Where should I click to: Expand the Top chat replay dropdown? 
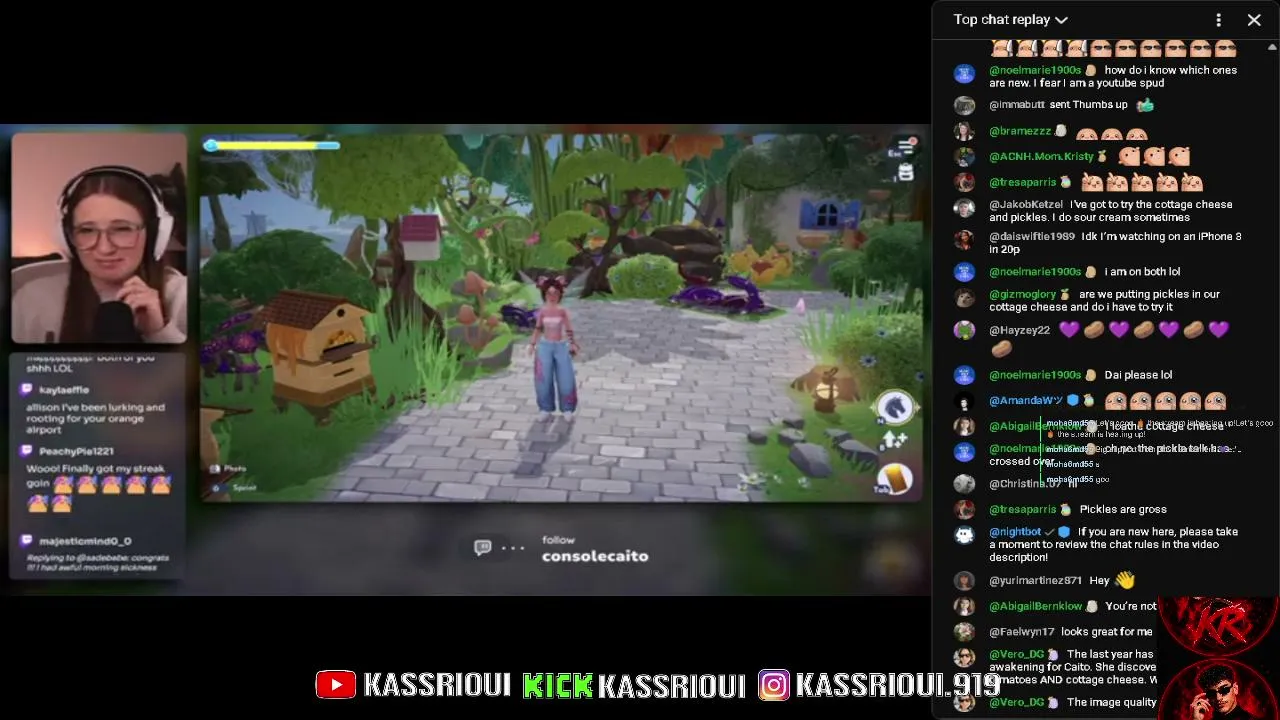(x=1011, y=20)
